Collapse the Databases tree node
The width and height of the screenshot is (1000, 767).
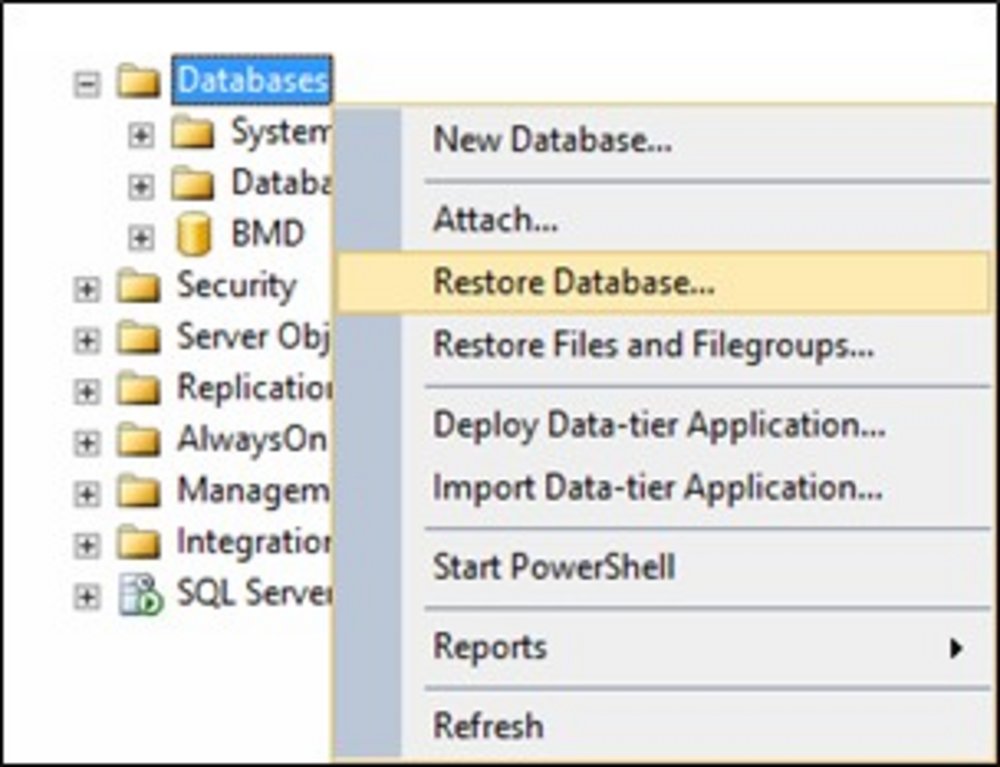click(x=87, y=84)
